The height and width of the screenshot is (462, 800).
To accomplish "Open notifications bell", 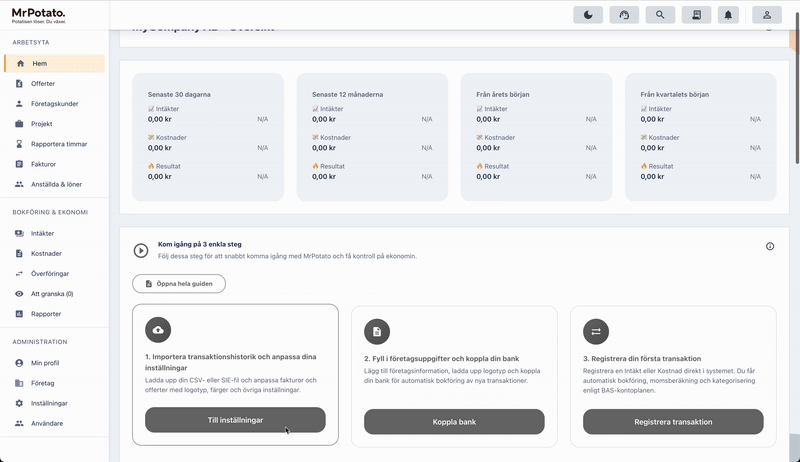I will point(729,14).
